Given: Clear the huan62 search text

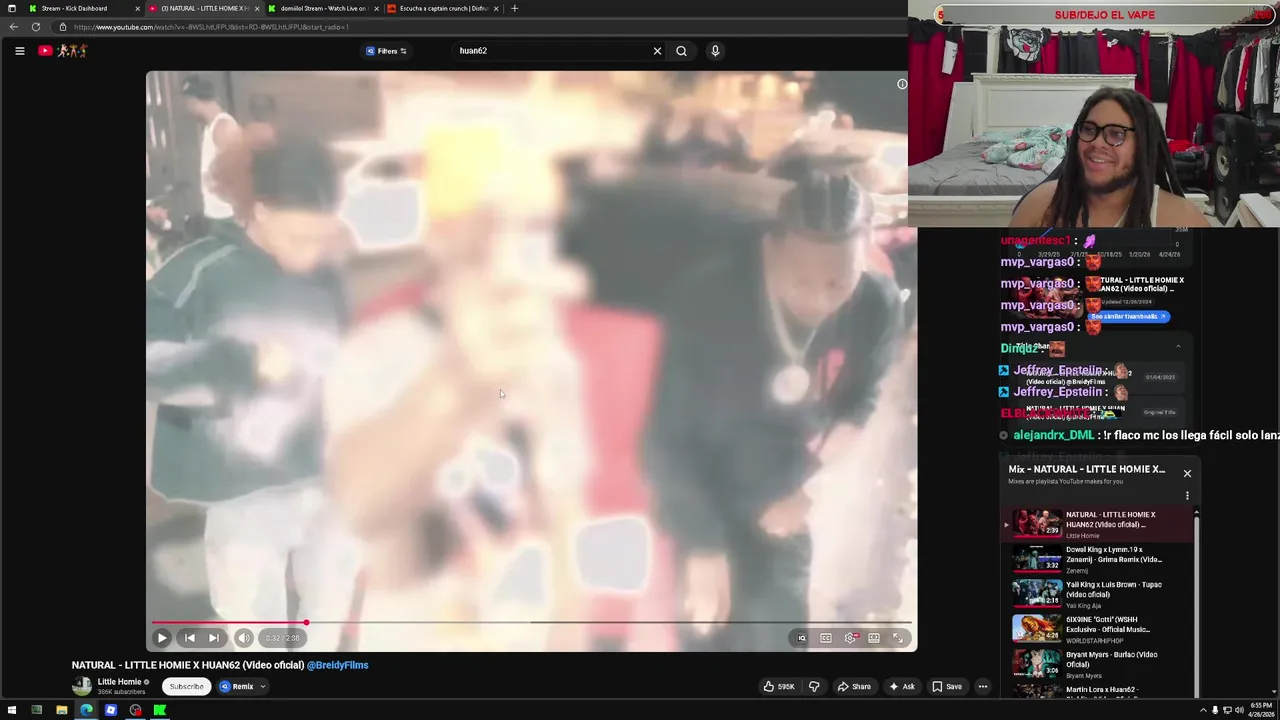Looking at the screenshot, I should tap(657, 51).
